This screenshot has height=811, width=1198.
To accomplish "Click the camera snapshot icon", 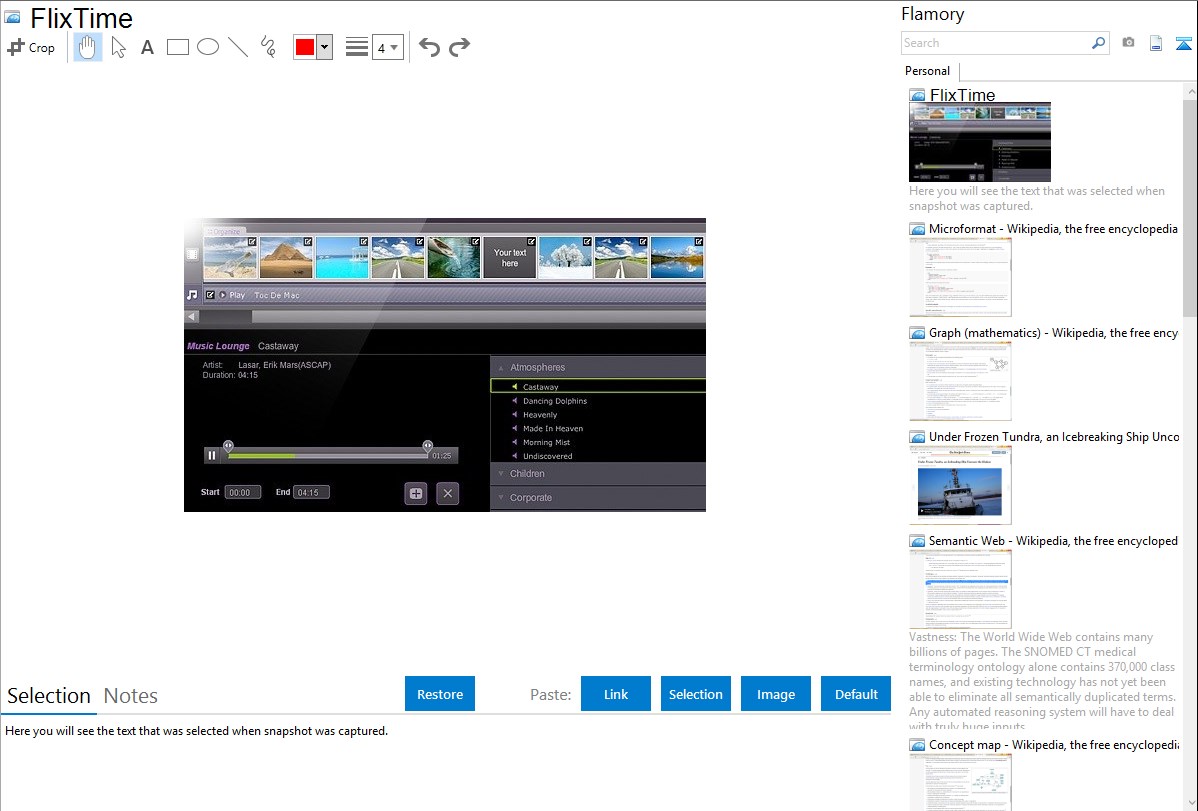I will click(1128, 43).
